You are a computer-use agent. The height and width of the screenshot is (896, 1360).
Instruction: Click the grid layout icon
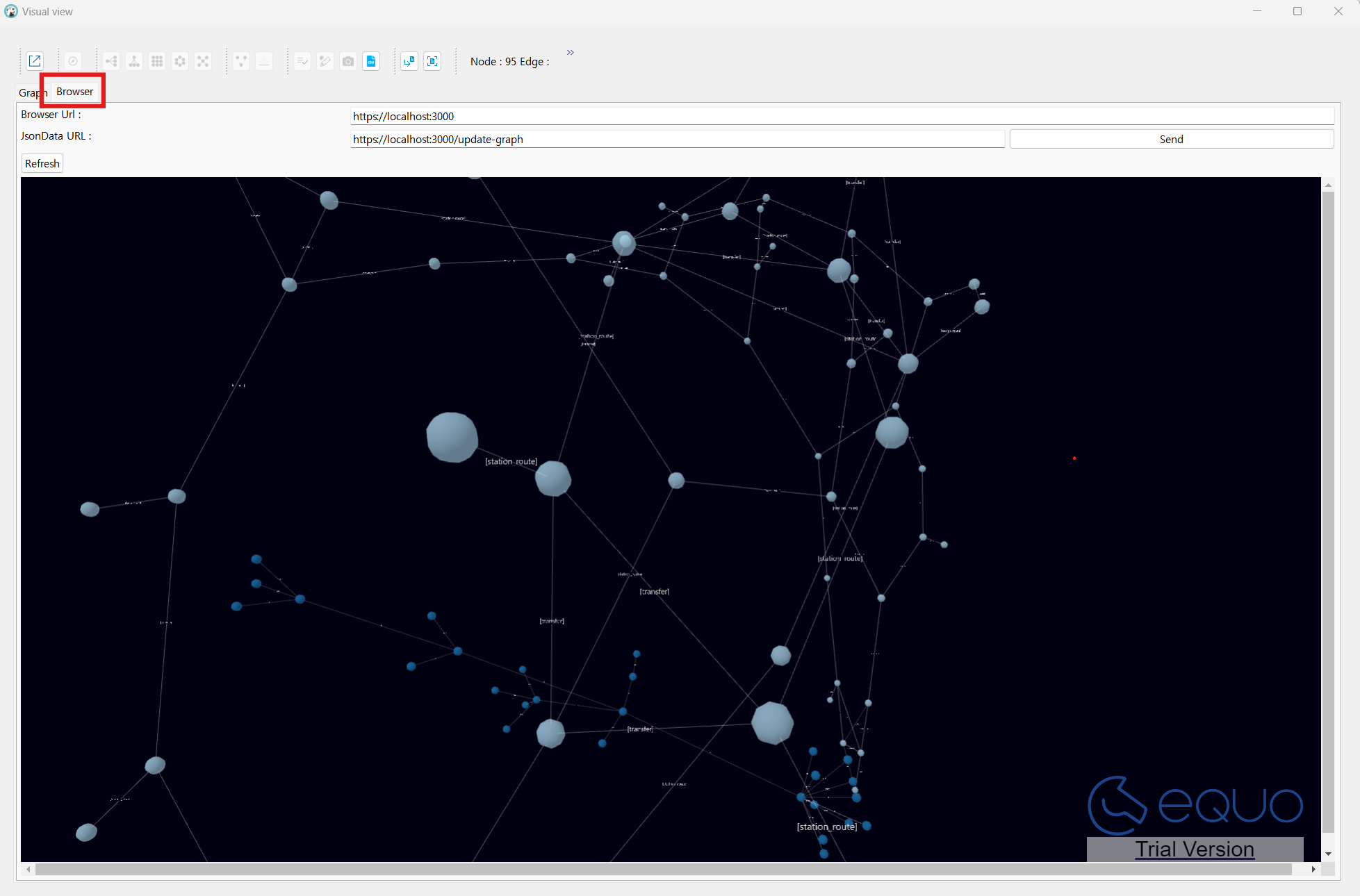click(x=156, y=61)
